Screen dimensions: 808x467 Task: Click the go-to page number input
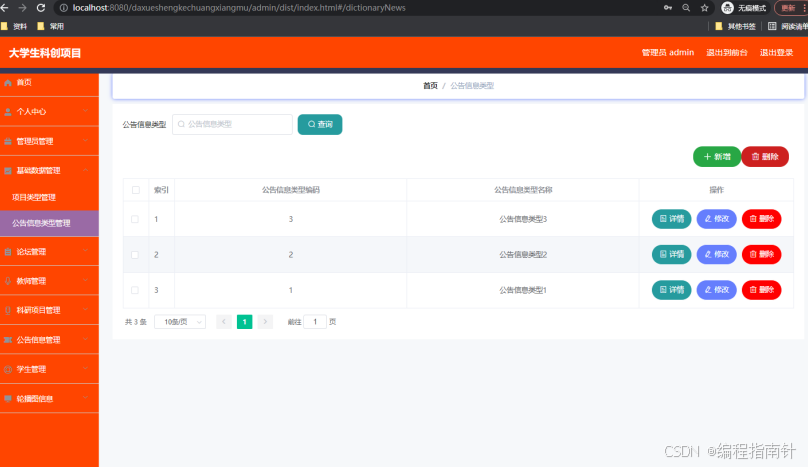[x=315, y=322]
